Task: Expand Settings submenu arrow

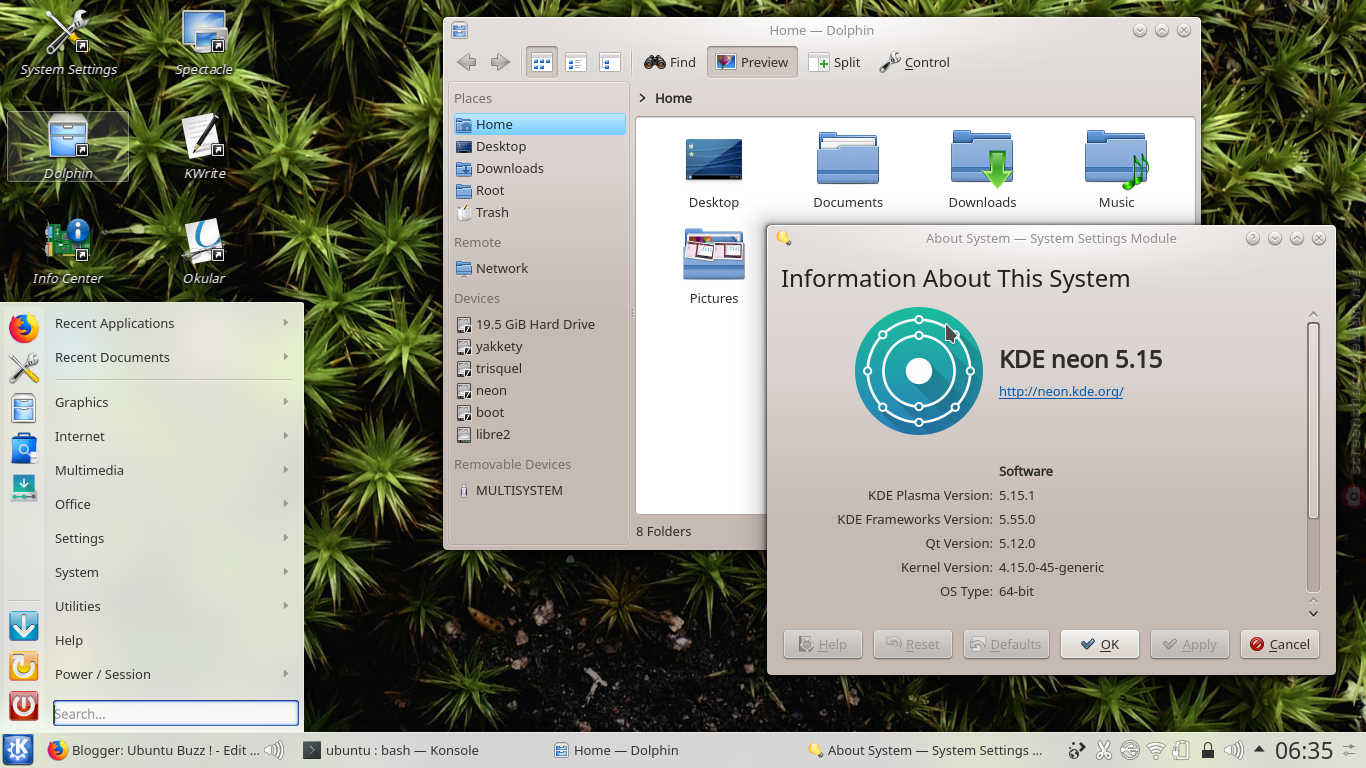Action: pos(286,538)
